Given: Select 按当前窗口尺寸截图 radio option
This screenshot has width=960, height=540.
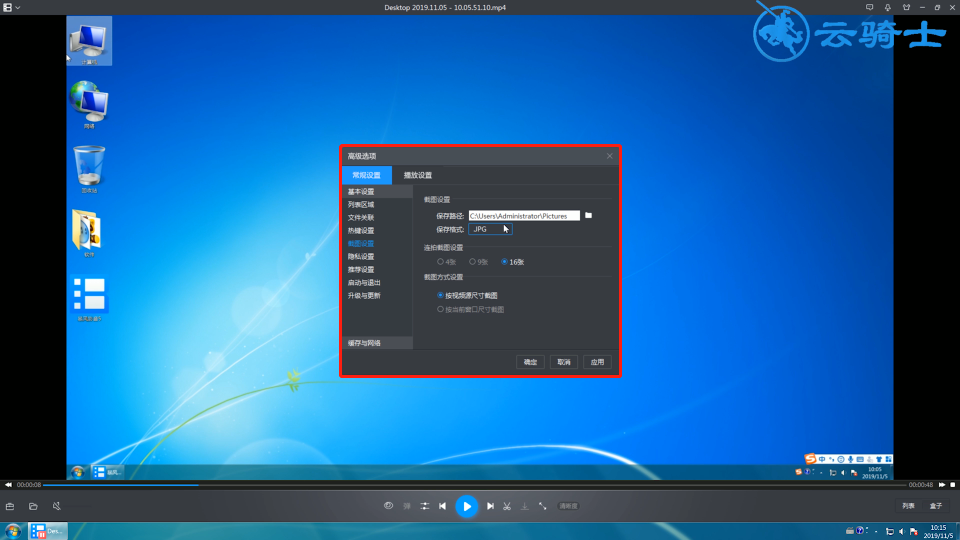Looking at the screenshot, I should click(470, 309).
